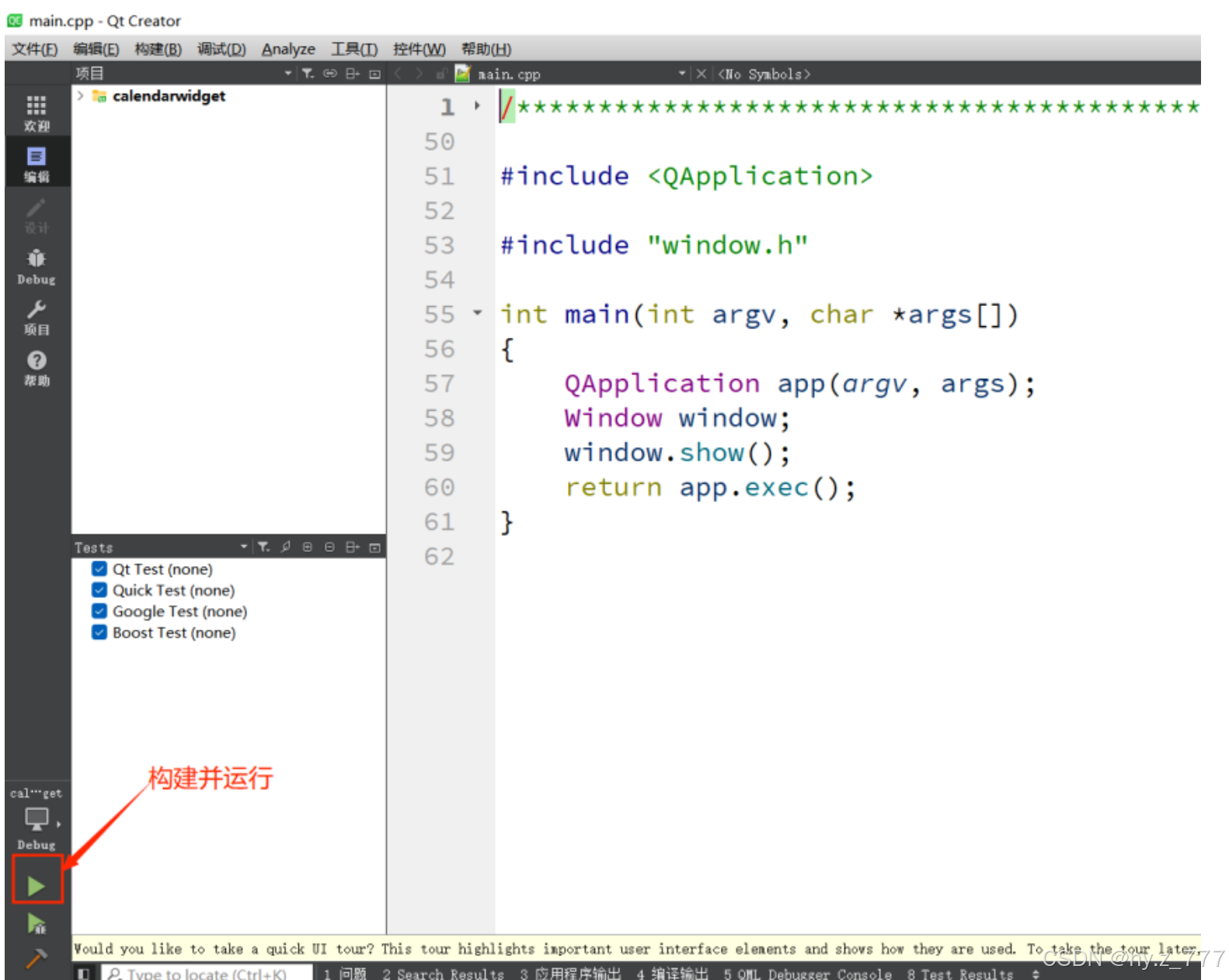Open the 调试(D) menu
Screen dimensions: 1229x980
(x=221, y=49)
